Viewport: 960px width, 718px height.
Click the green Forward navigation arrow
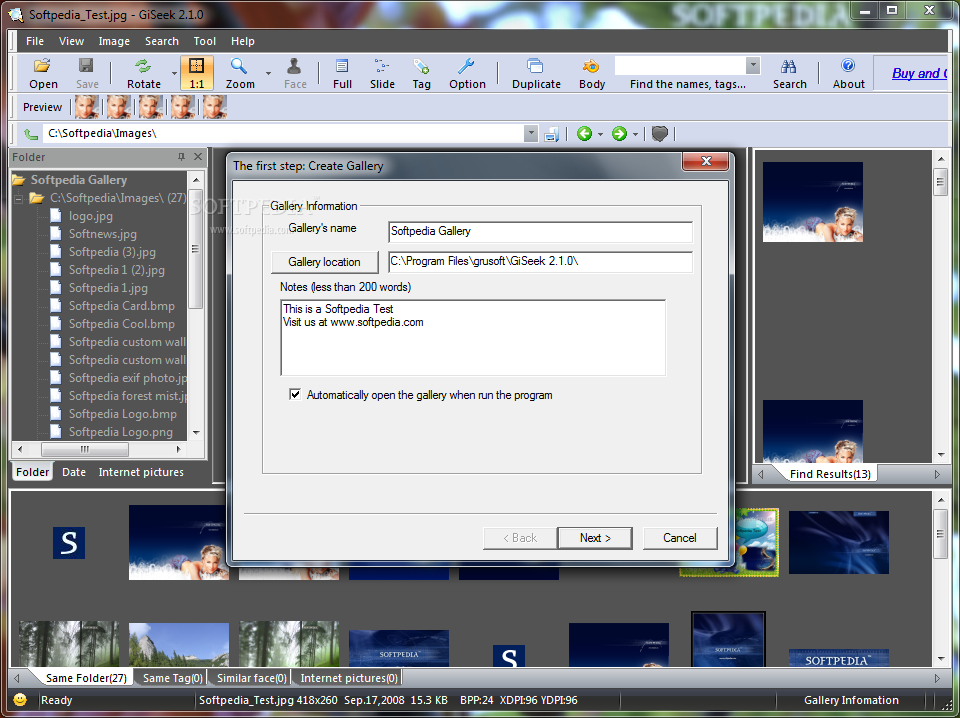(x=620, y=133)
